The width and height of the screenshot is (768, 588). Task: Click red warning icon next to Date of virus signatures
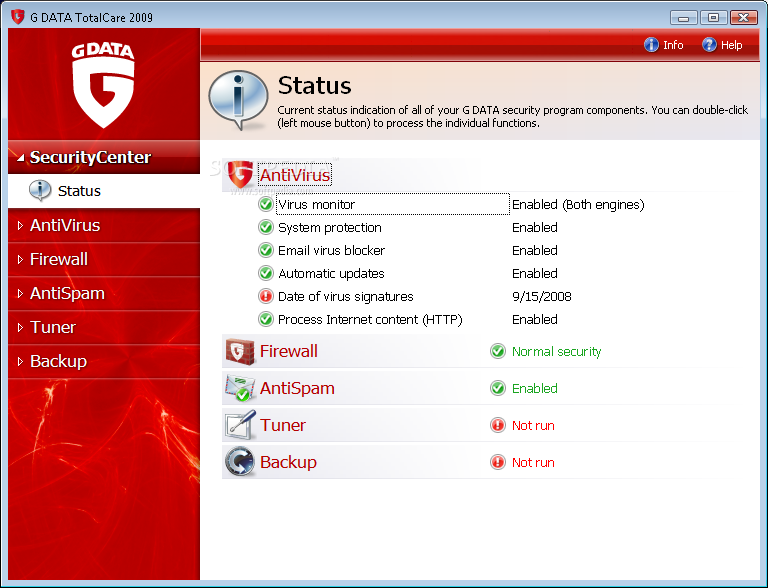click(265, 296)
